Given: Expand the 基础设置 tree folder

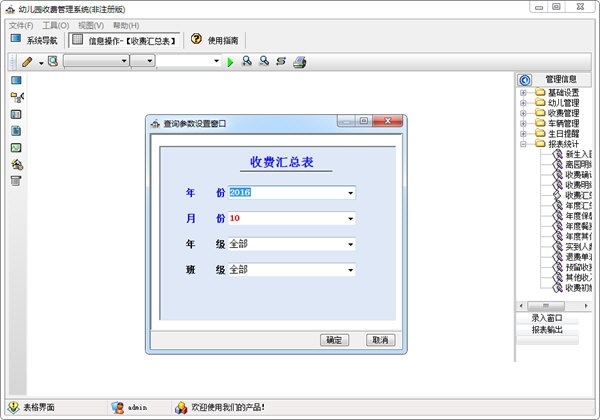Looking at the screenshot, I should pyautogui.click(x=523, y=93).
